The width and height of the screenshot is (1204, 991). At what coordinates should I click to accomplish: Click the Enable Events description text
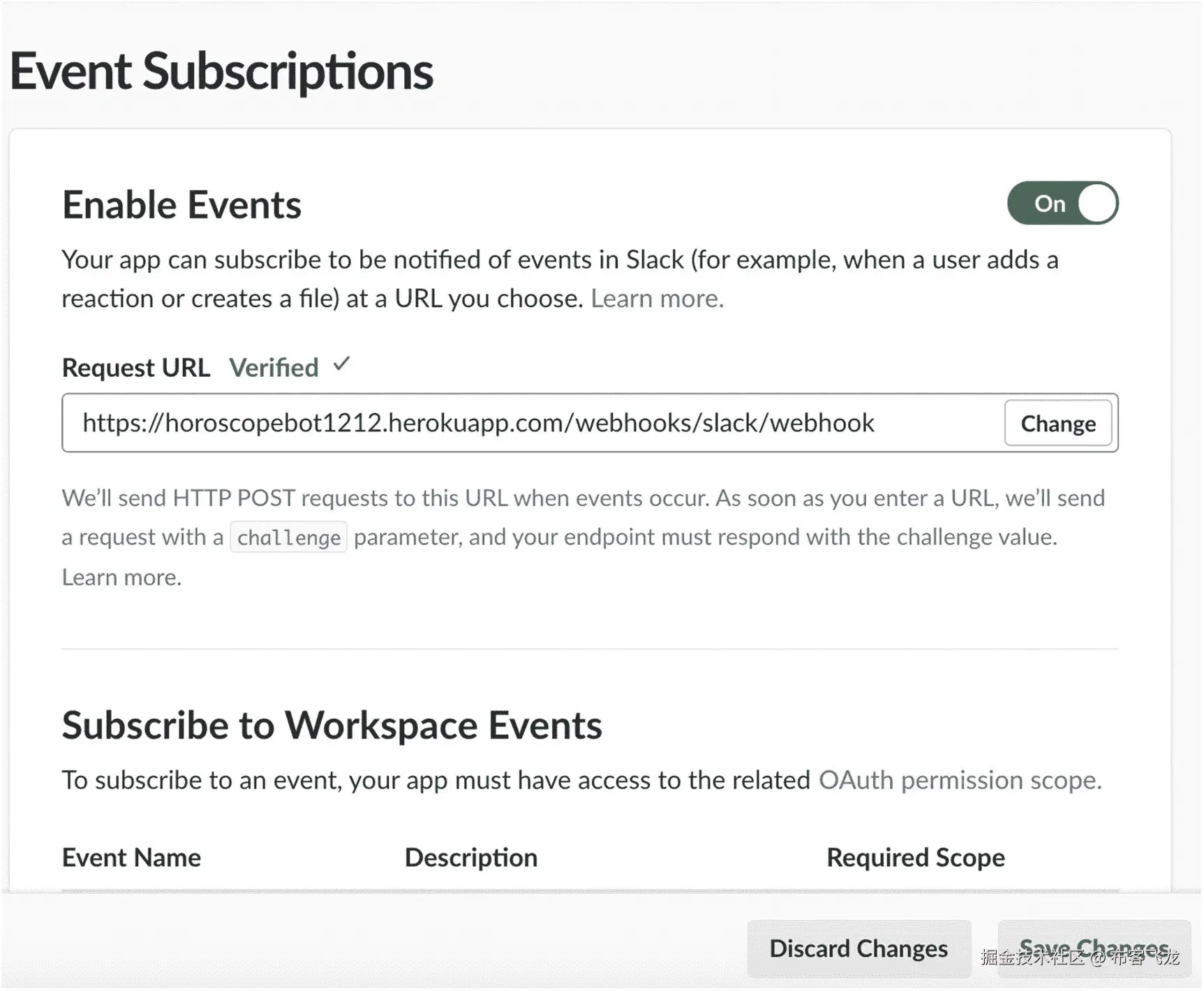[558, 260]
